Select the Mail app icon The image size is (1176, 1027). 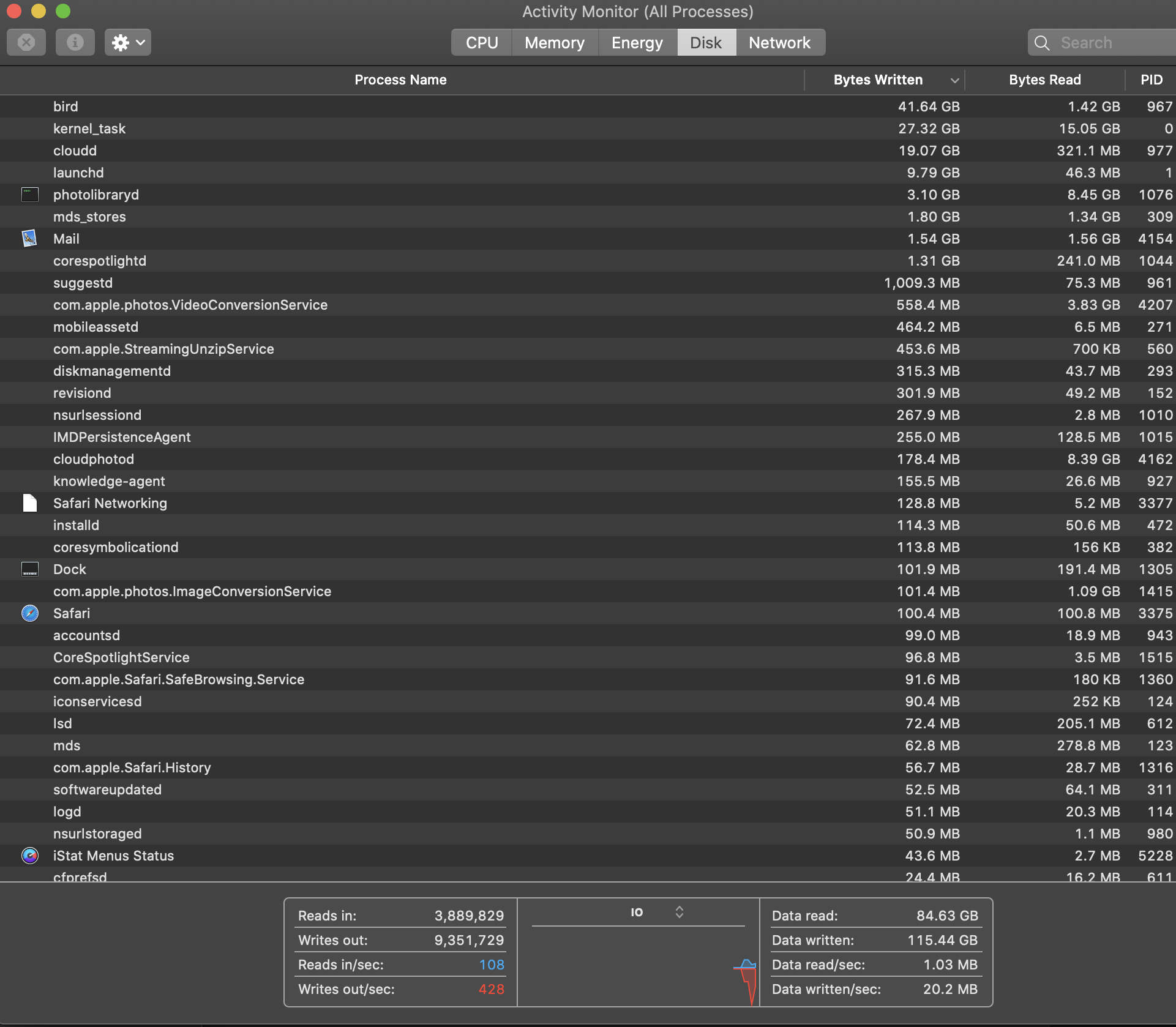pyautogui.click(x=30, y=239)
